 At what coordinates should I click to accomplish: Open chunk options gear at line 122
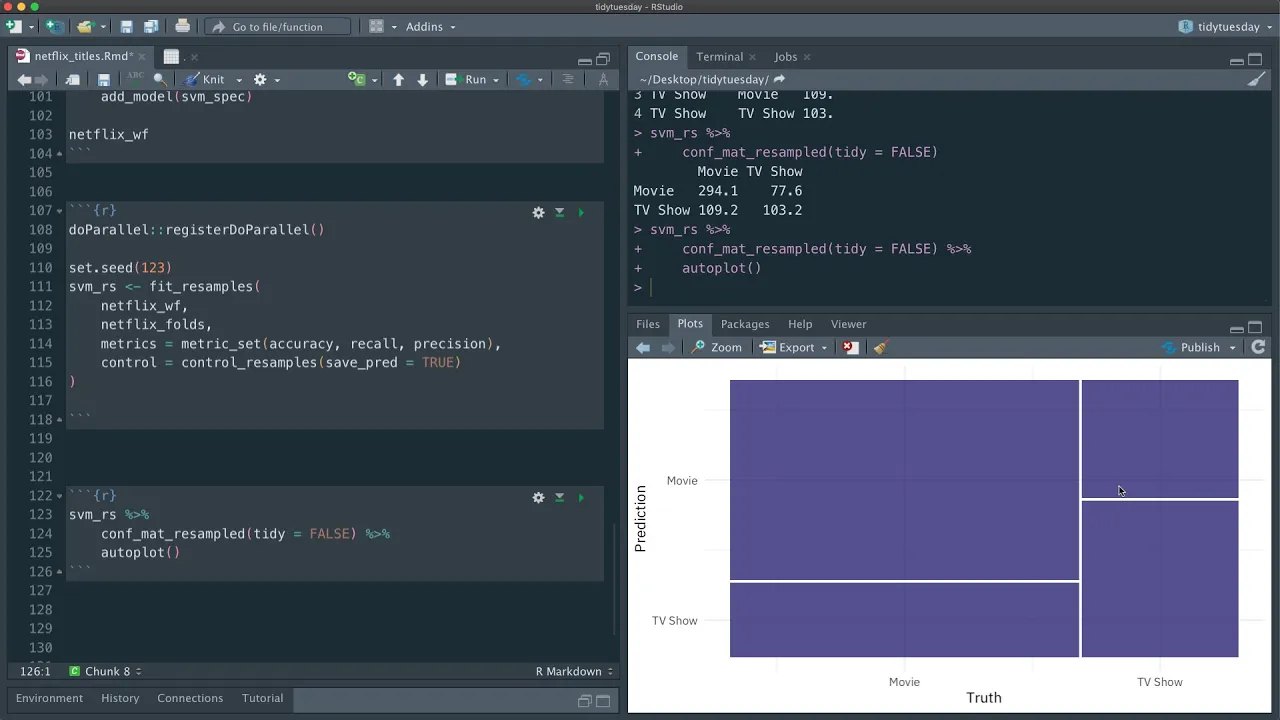click(x=538, y=497)
